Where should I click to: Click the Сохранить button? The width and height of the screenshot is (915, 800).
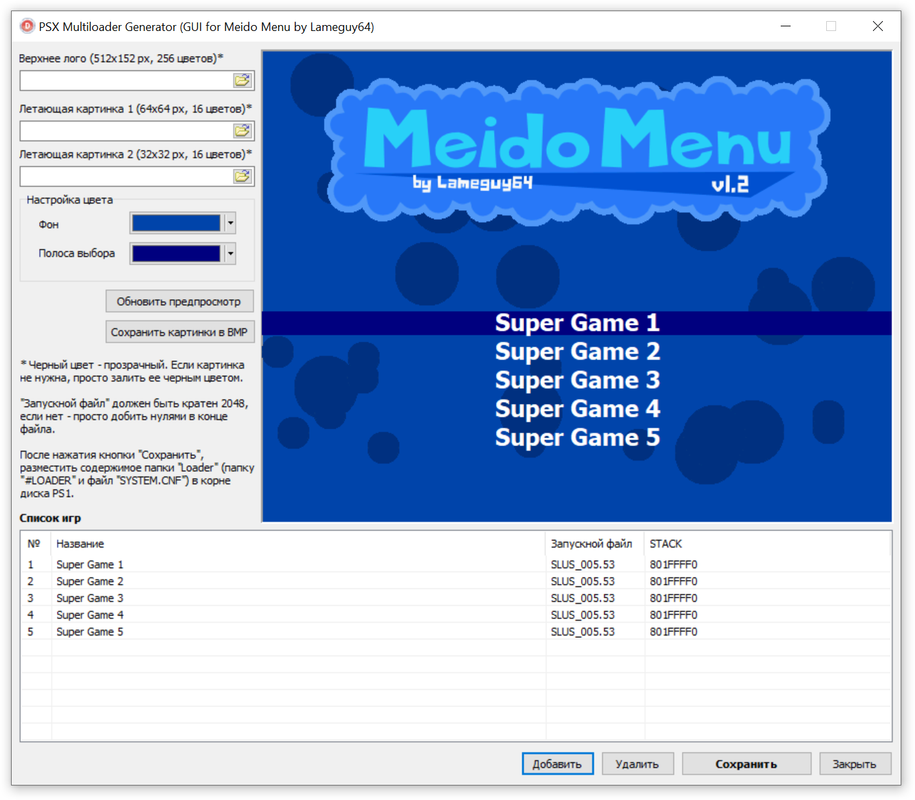click(746, 764)
